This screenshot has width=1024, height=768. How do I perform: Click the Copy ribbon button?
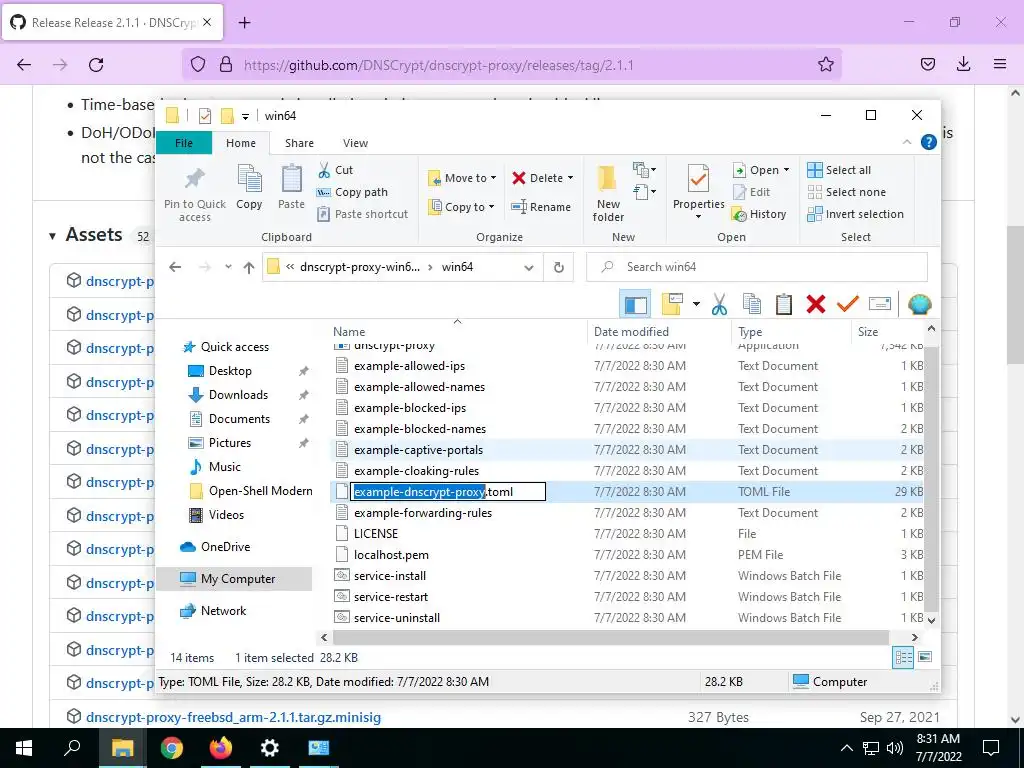pyautogui.click(x=249, y=187)
